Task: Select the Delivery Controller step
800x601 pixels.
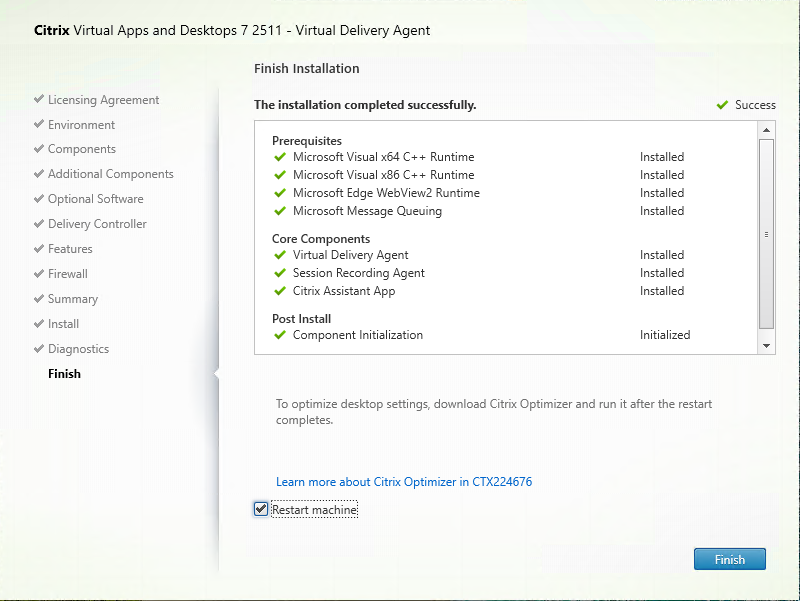Action: coord(97,224)
